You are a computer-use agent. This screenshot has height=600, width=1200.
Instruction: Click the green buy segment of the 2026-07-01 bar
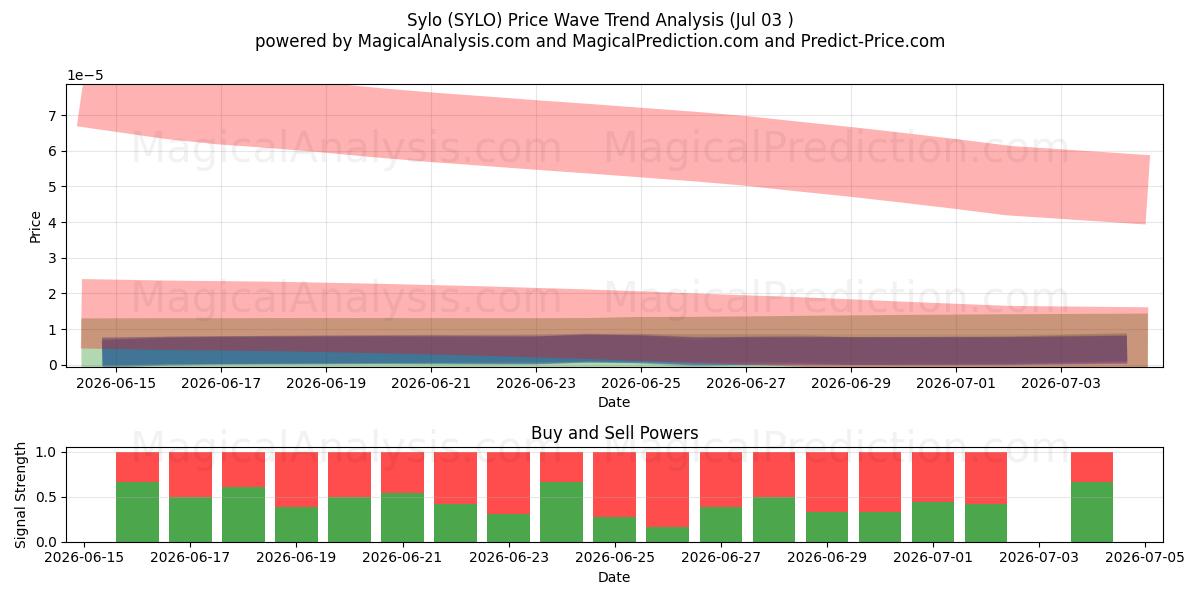pos(933,522)
